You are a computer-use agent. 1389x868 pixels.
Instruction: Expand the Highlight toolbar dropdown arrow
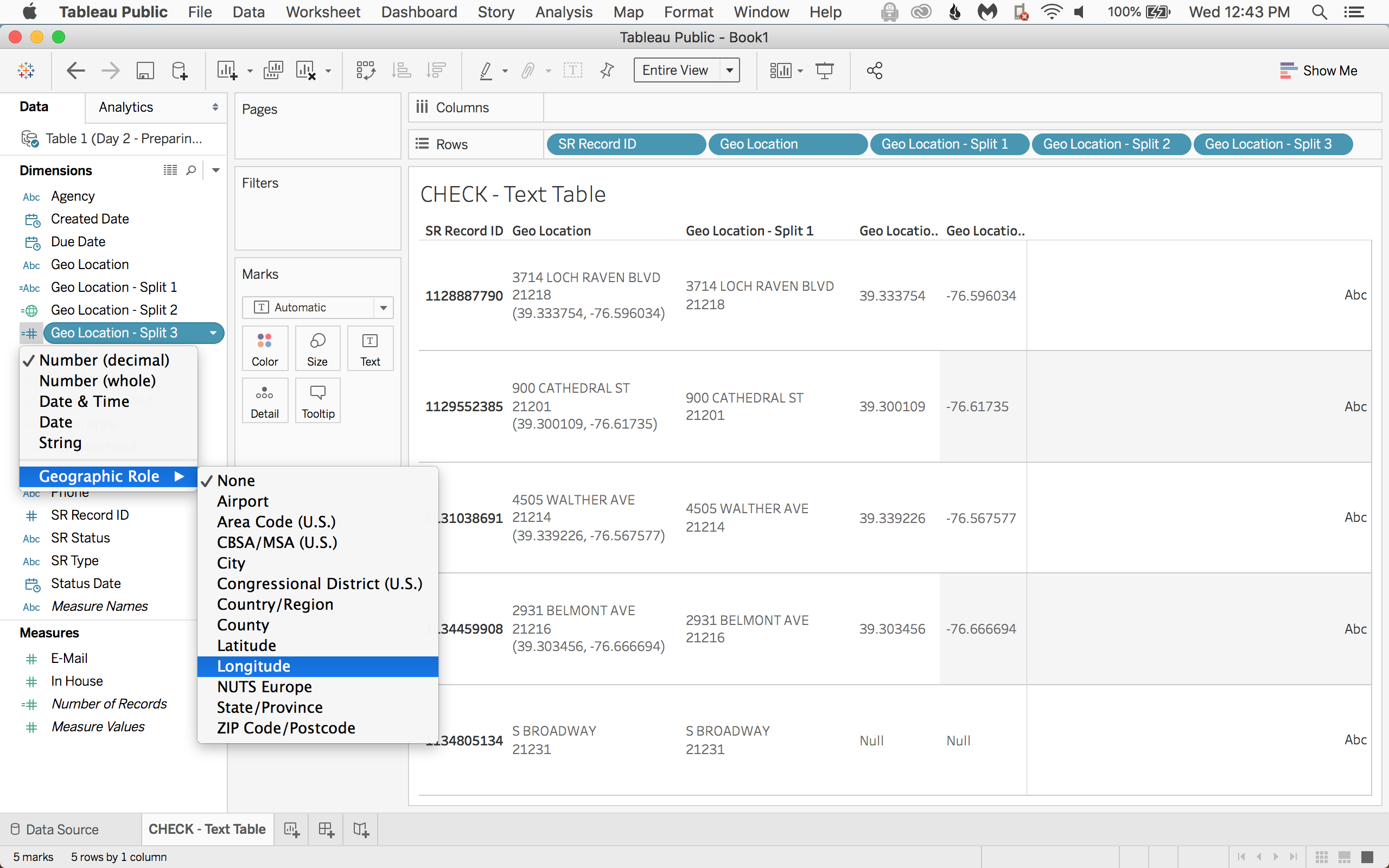(505, 71)
